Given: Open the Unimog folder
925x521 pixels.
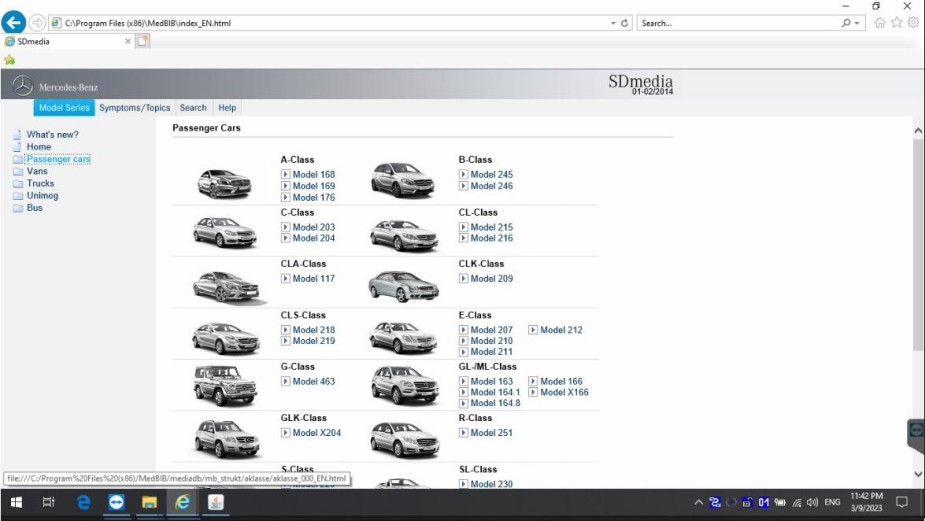Looking at the screenshot, I should click(x=42, y=195).
